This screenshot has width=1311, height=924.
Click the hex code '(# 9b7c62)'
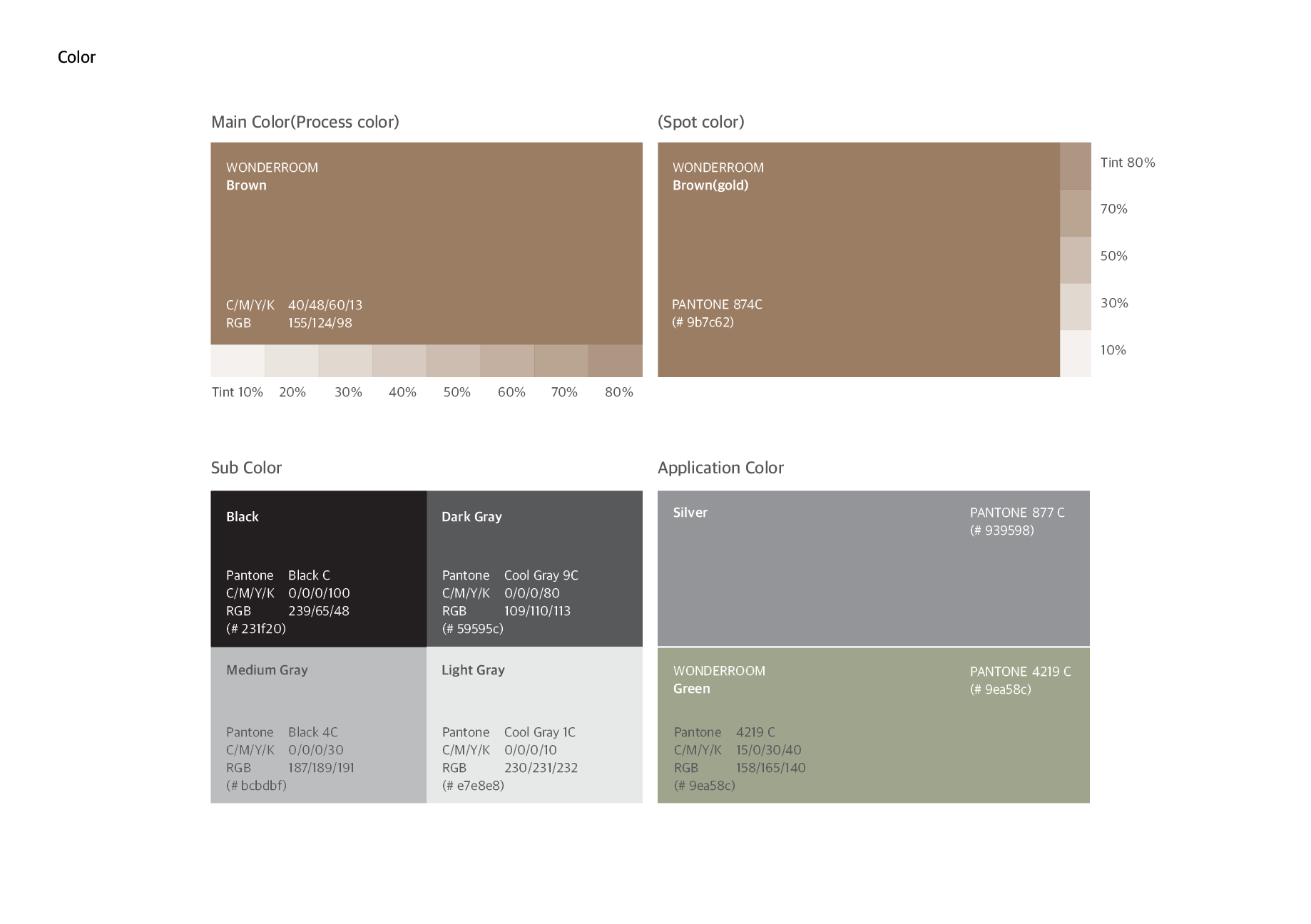coord(703,322)
